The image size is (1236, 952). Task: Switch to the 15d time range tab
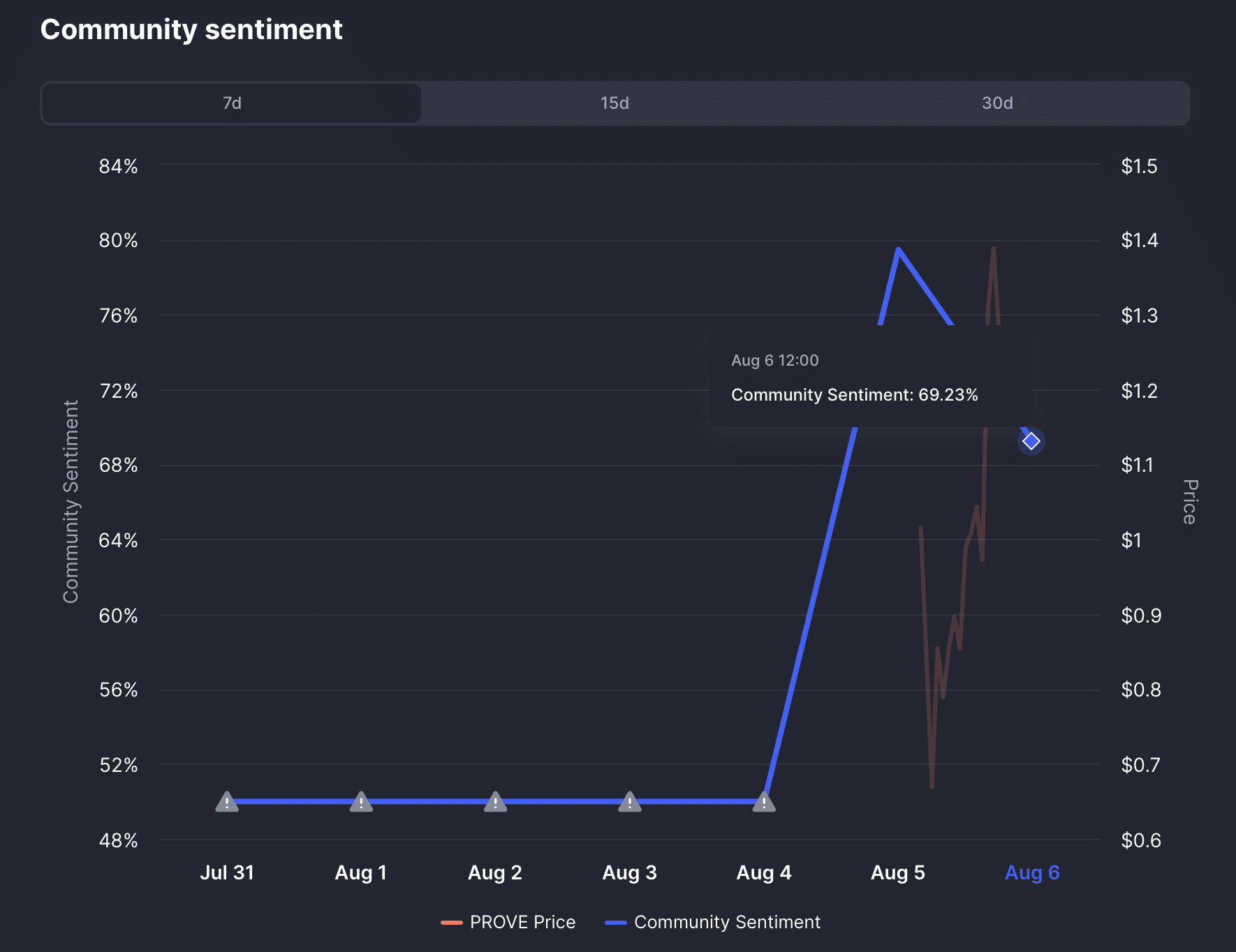(x=615, y=103)
